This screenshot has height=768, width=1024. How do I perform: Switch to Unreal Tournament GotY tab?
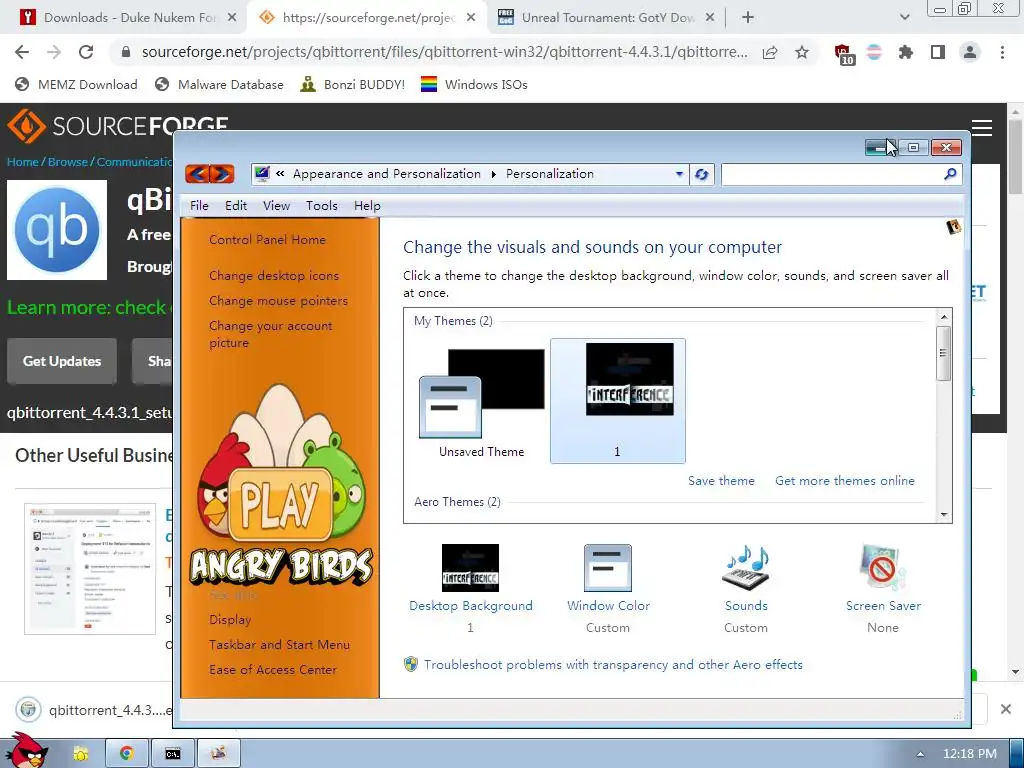[x=607, y=18]
